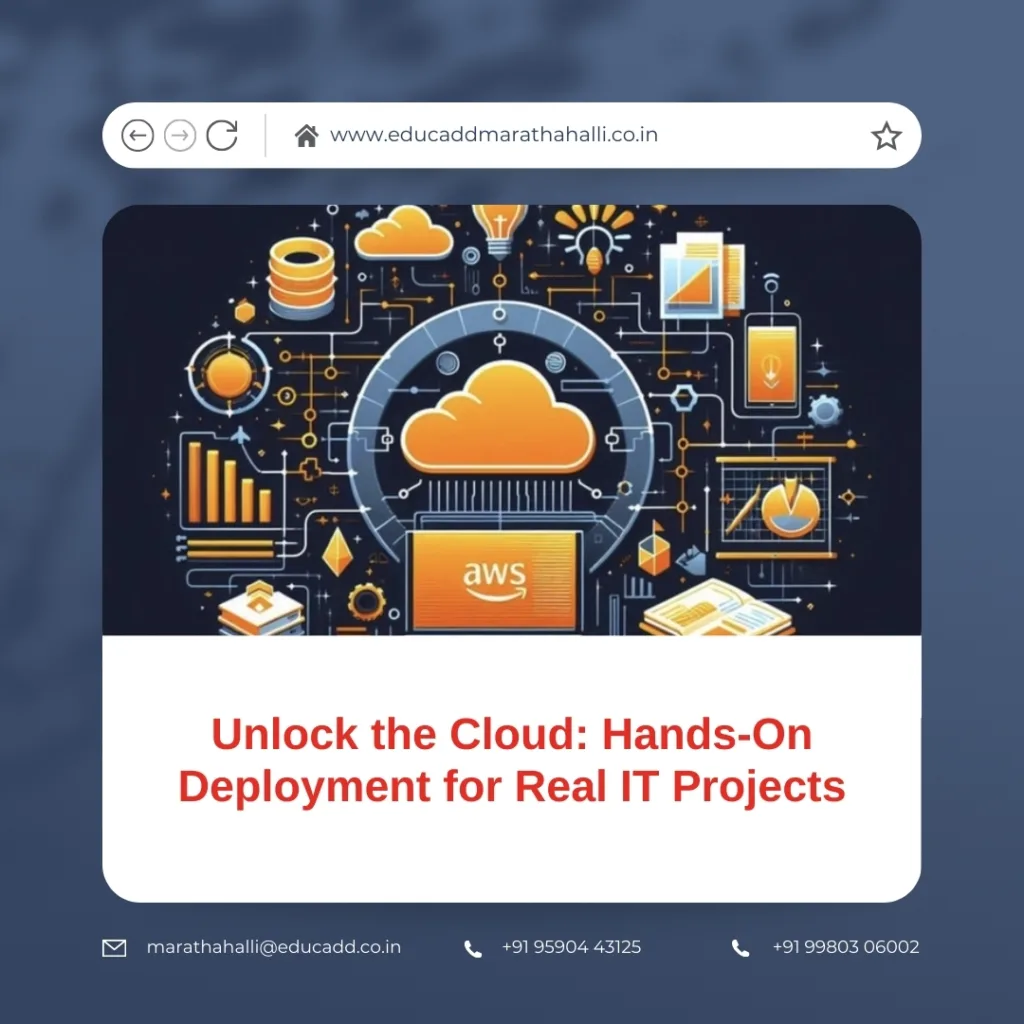Open the marathahalli@educadd.co.in email link
The image size is (1024, 1024).
[274, 947]
